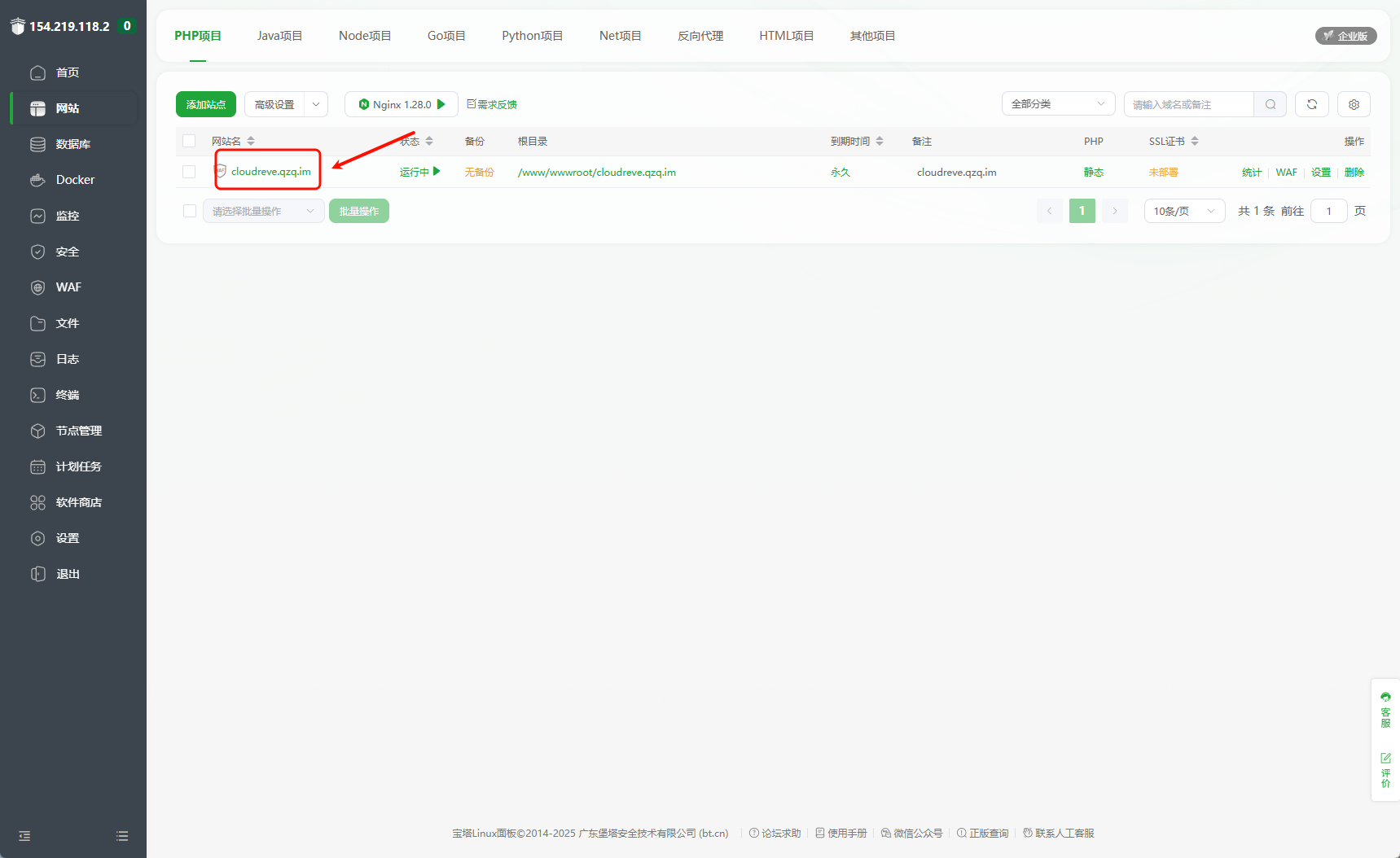Click the refresh list icon button
This screenshot has height=858, width=1400.
click(1311, 104)
